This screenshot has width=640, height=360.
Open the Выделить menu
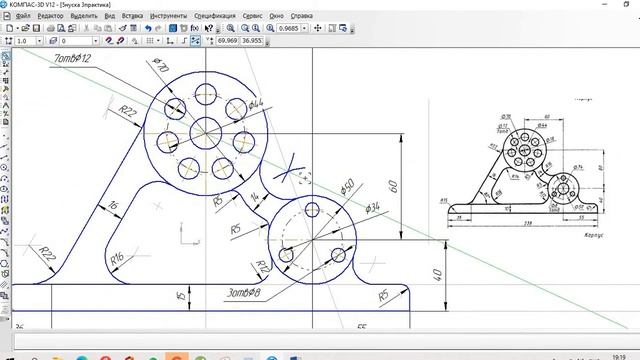pos(84,16)
